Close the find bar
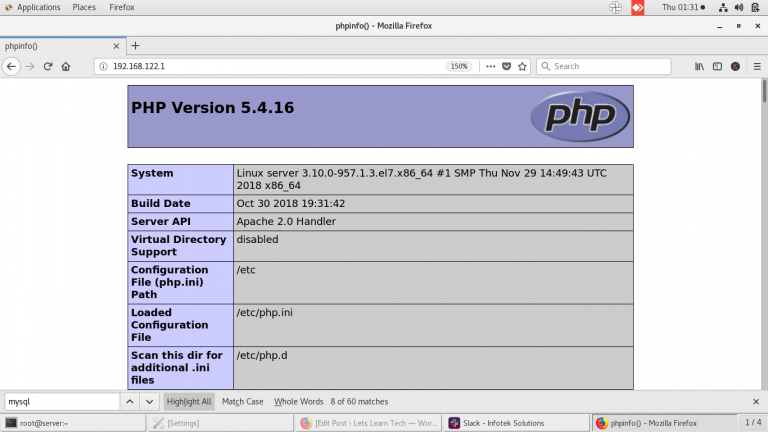This screenshot has width=768, height=432. [x=756, y=402]
